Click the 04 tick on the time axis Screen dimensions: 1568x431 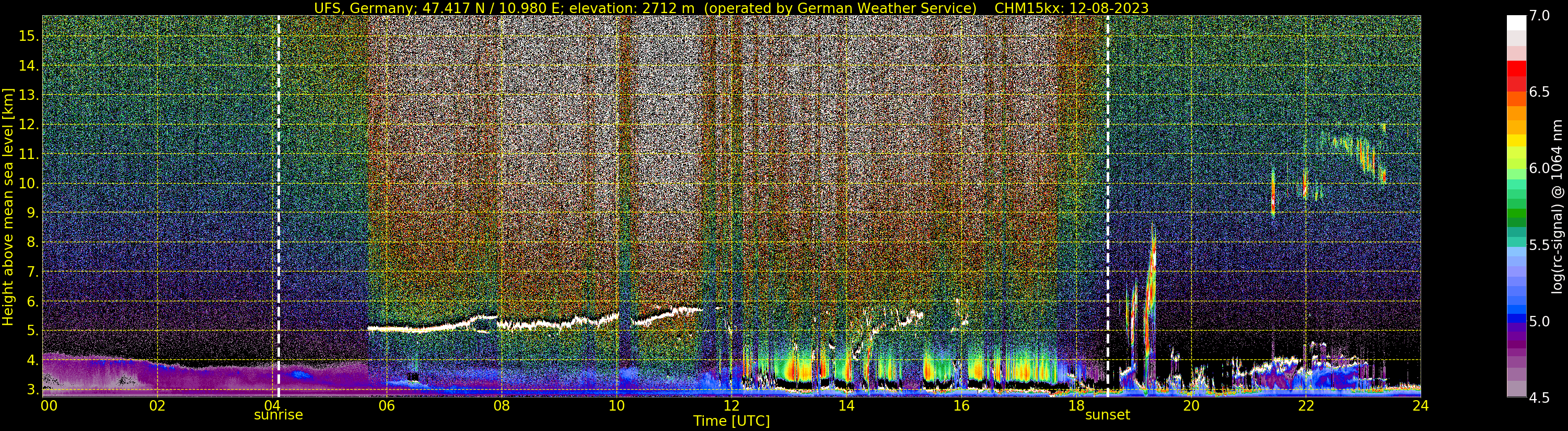pos(272,406)
